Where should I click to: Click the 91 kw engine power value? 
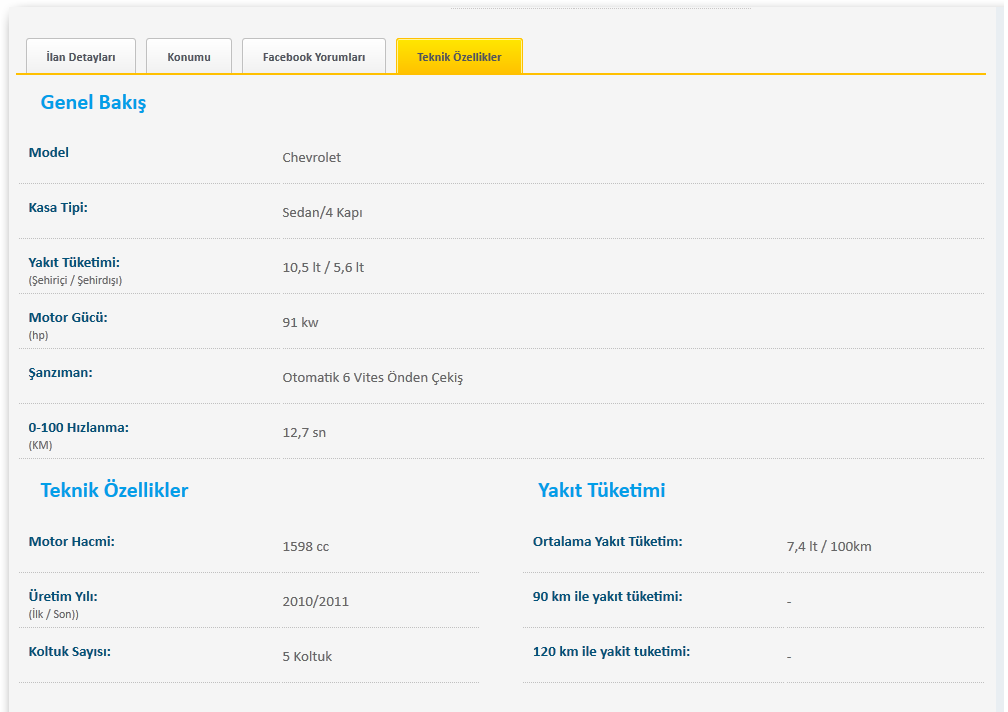click(300, 323)
